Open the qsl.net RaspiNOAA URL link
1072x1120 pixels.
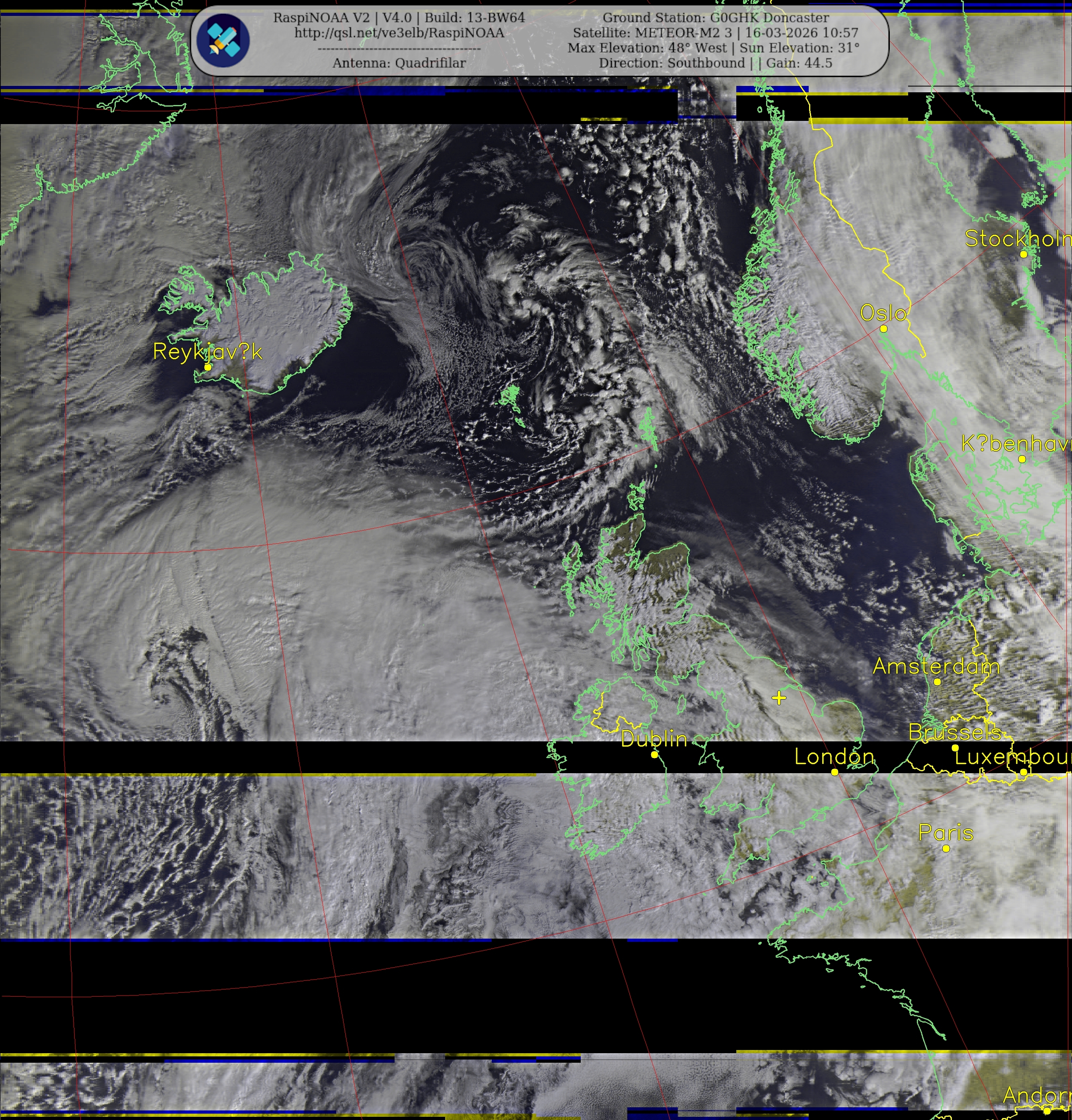click(399, 33)
